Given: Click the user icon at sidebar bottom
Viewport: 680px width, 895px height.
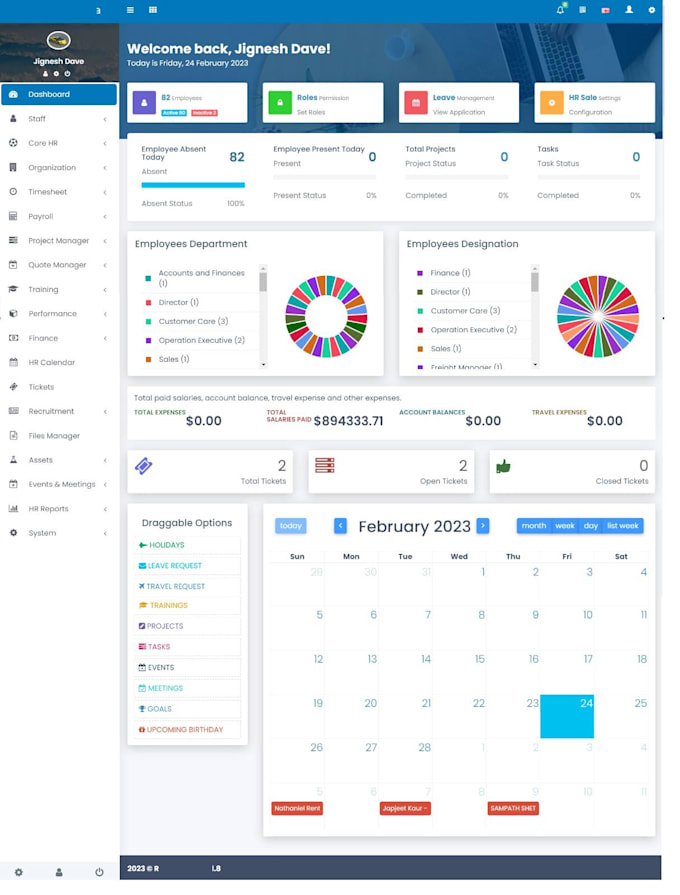Looking at the screenshot, I should [59, 872].
